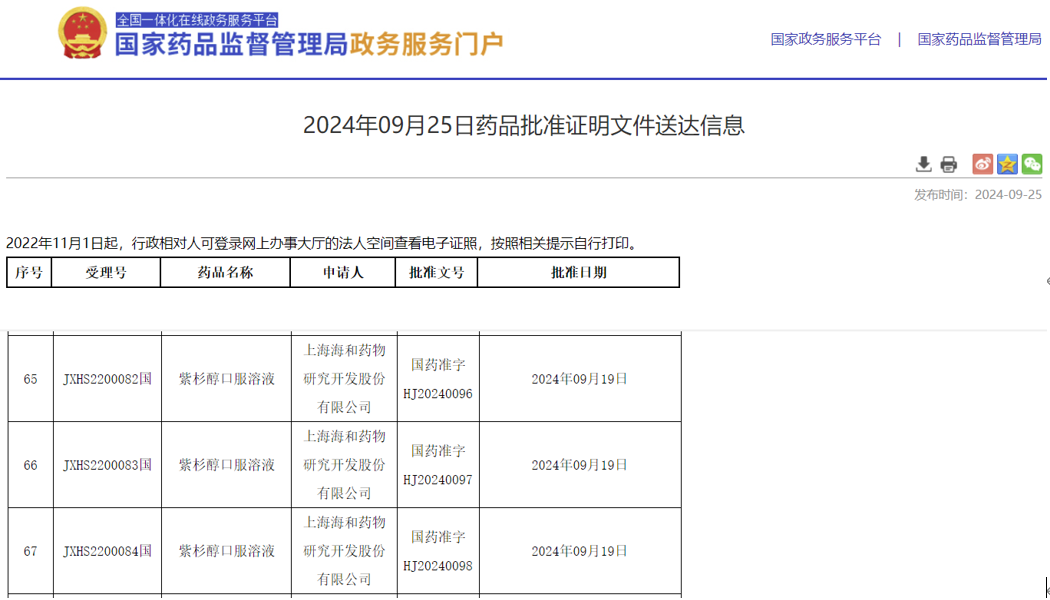
Task: Select acceptance number JXHS2200082国
Action: point(106,379)
